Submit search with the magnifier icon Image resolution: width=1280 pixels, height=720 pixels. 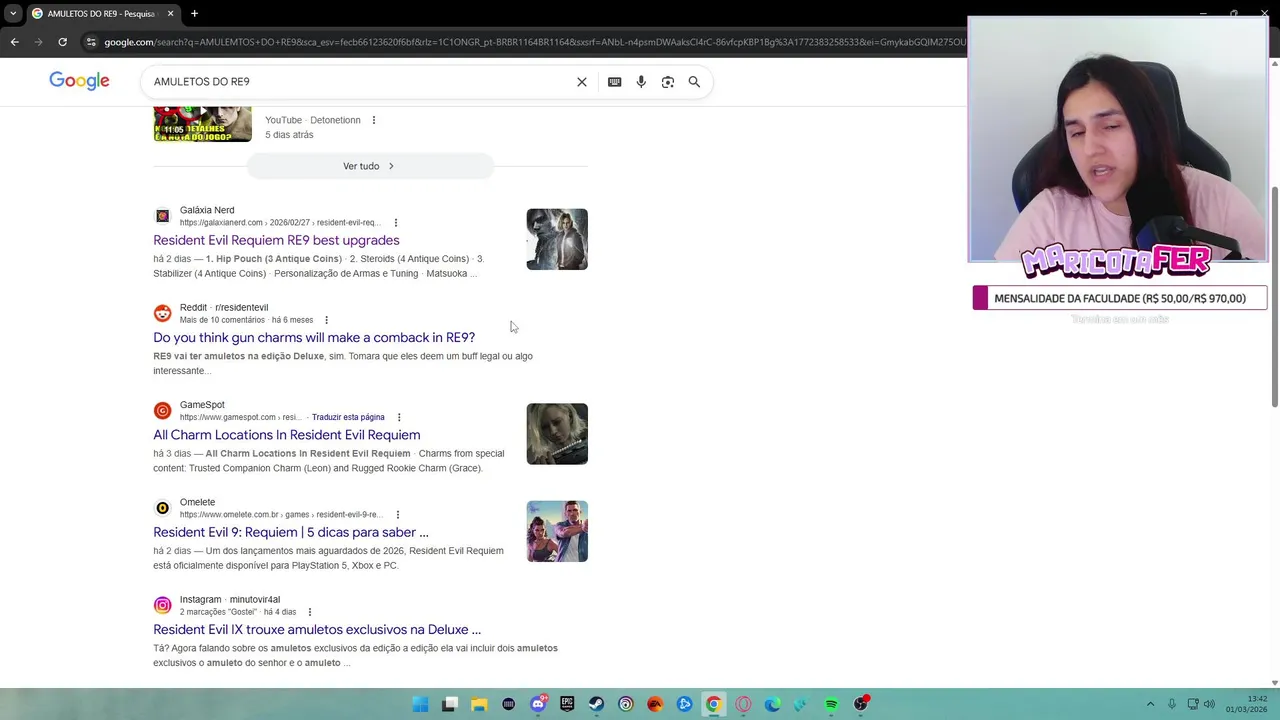coord(694,82)
